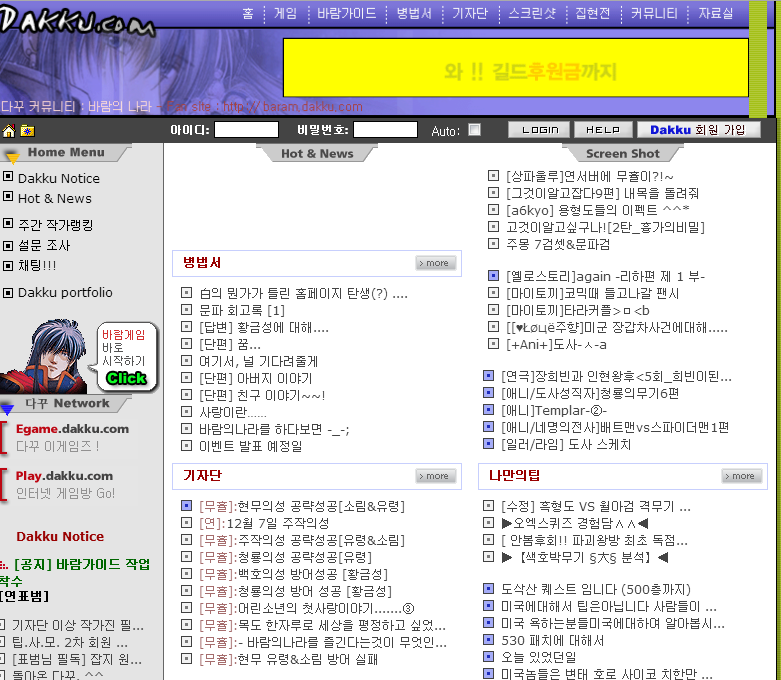Screen dimensions: 781x680
Task: Open Dakku portfolio sidebar link
Action: (65, 292)
